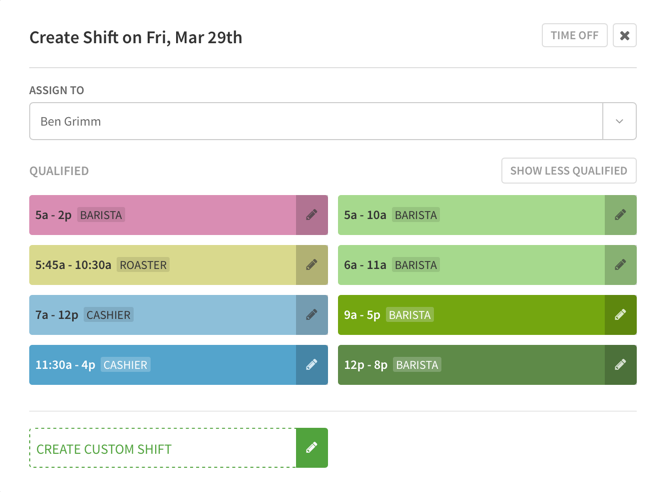Open the Ben Grimm assignee field
Viewport: 665px width, 492px height.
[316, 121]
